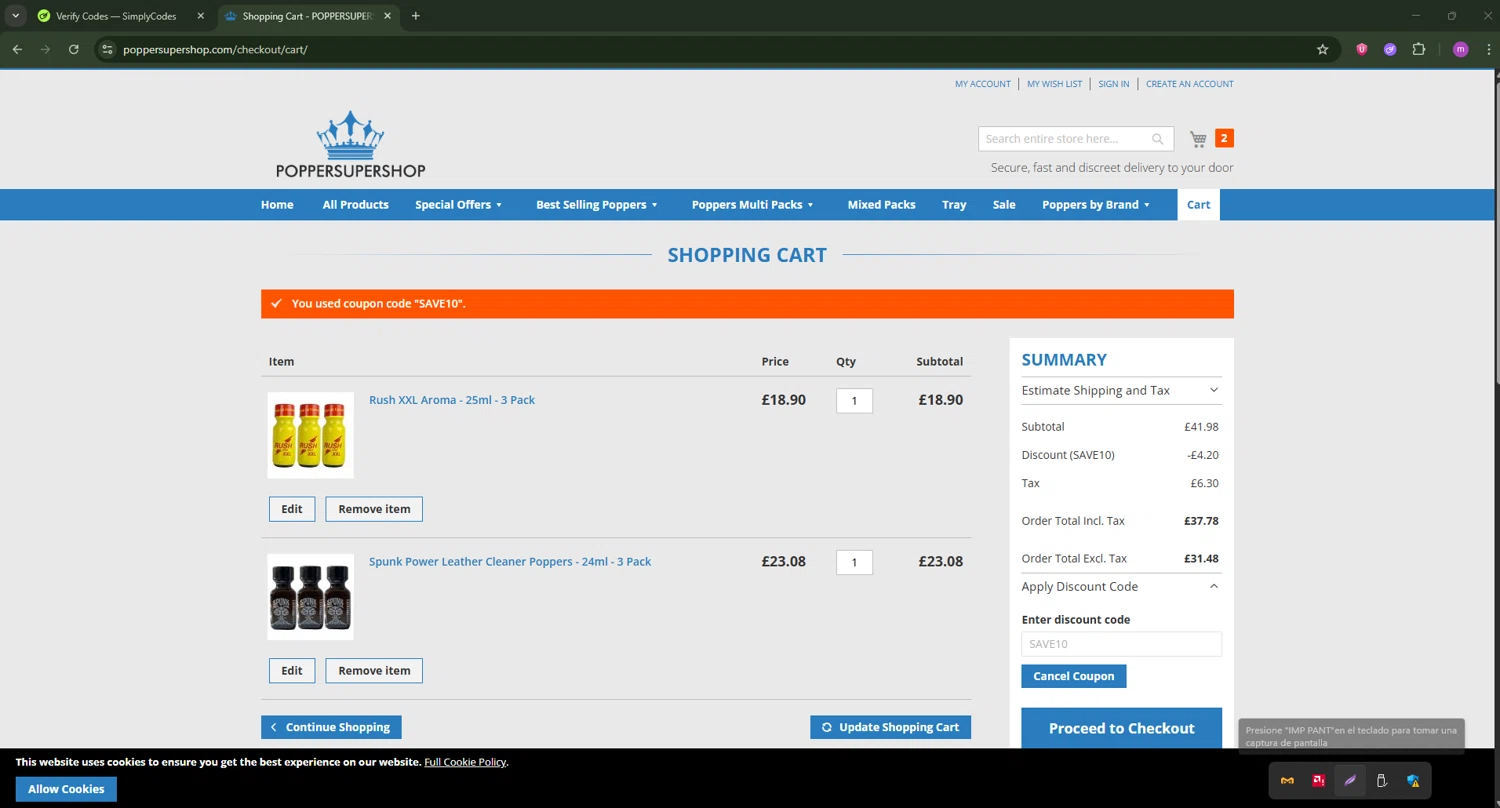1500x808 pixels.
Task: Click the discount code input field
Action: (x=1121, y=644)
